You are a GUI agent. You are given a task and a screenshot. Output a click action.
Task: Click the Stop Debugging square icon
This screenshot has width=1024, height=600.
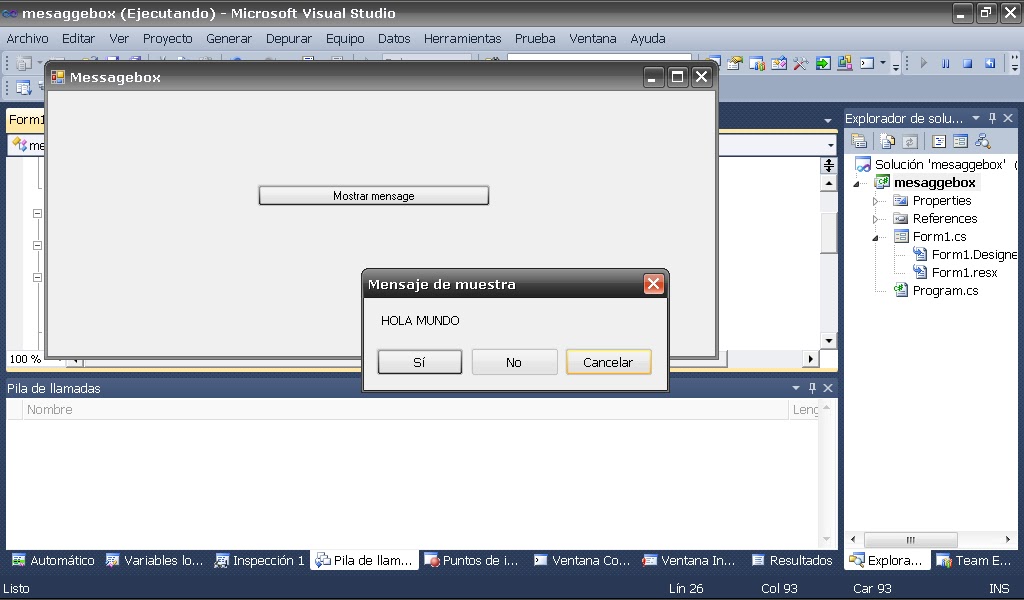966,63
